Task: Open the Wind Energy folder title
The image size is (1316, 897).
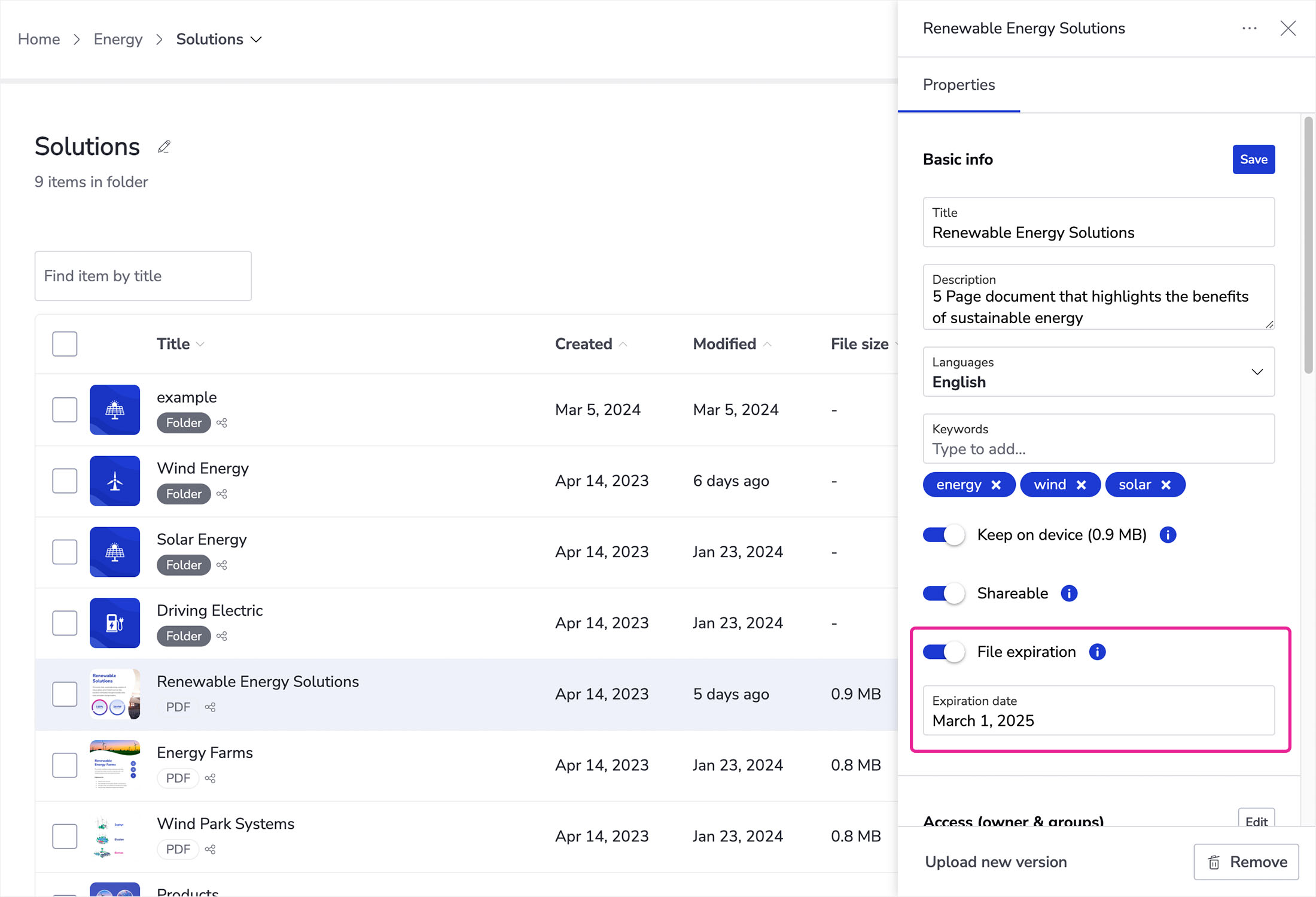Action: [x=203, y=469]
